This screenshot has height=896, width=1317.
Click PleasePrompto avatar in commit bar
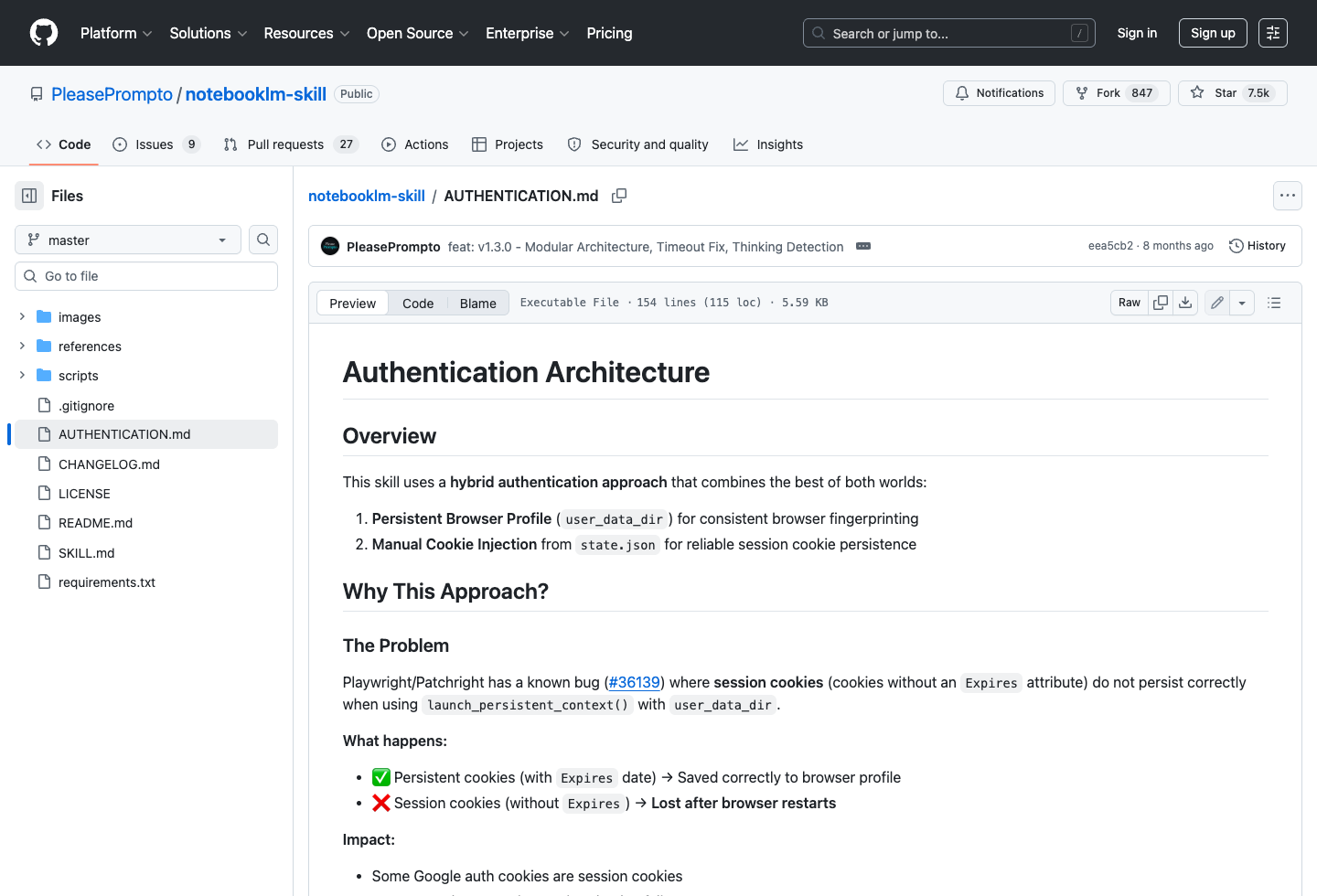click(330, 246)
